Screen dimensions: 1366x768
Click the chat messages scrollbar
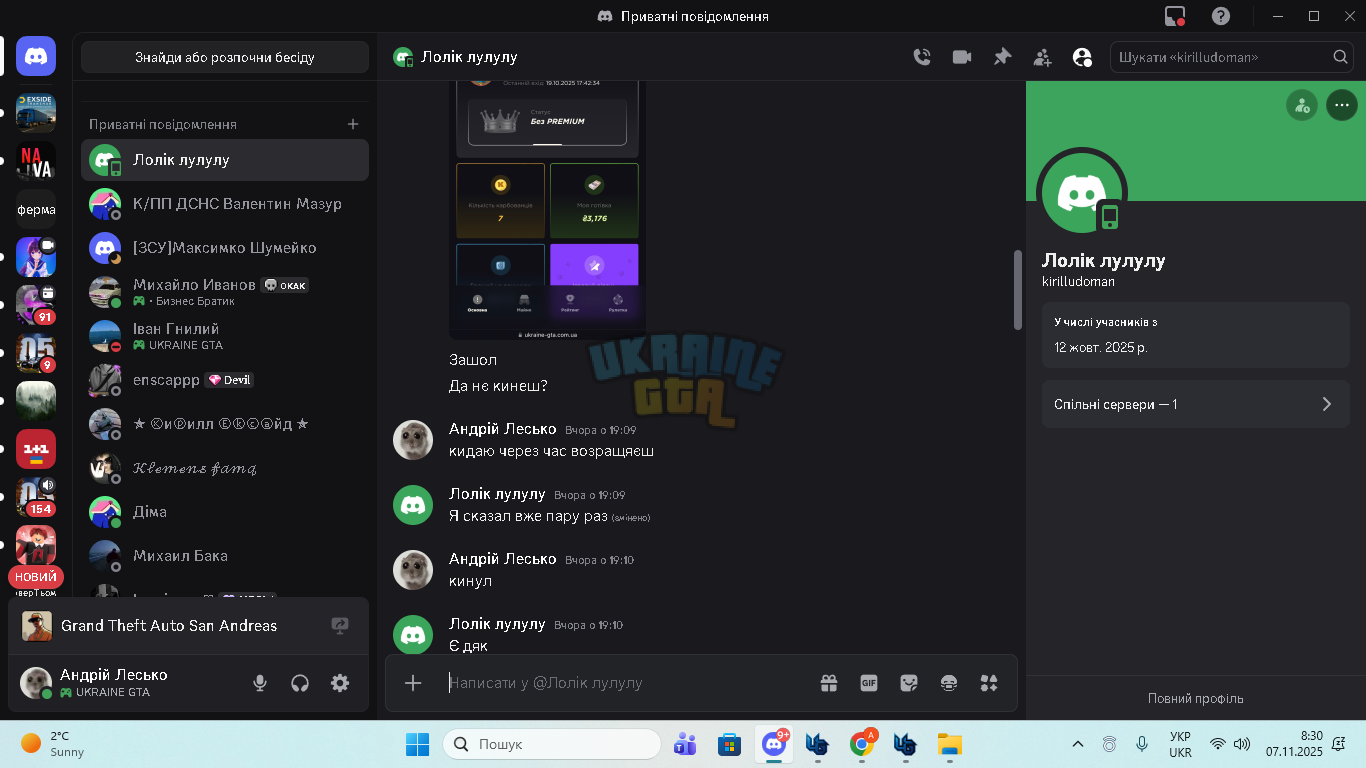pyautogui.click(x=1018, y=290)
